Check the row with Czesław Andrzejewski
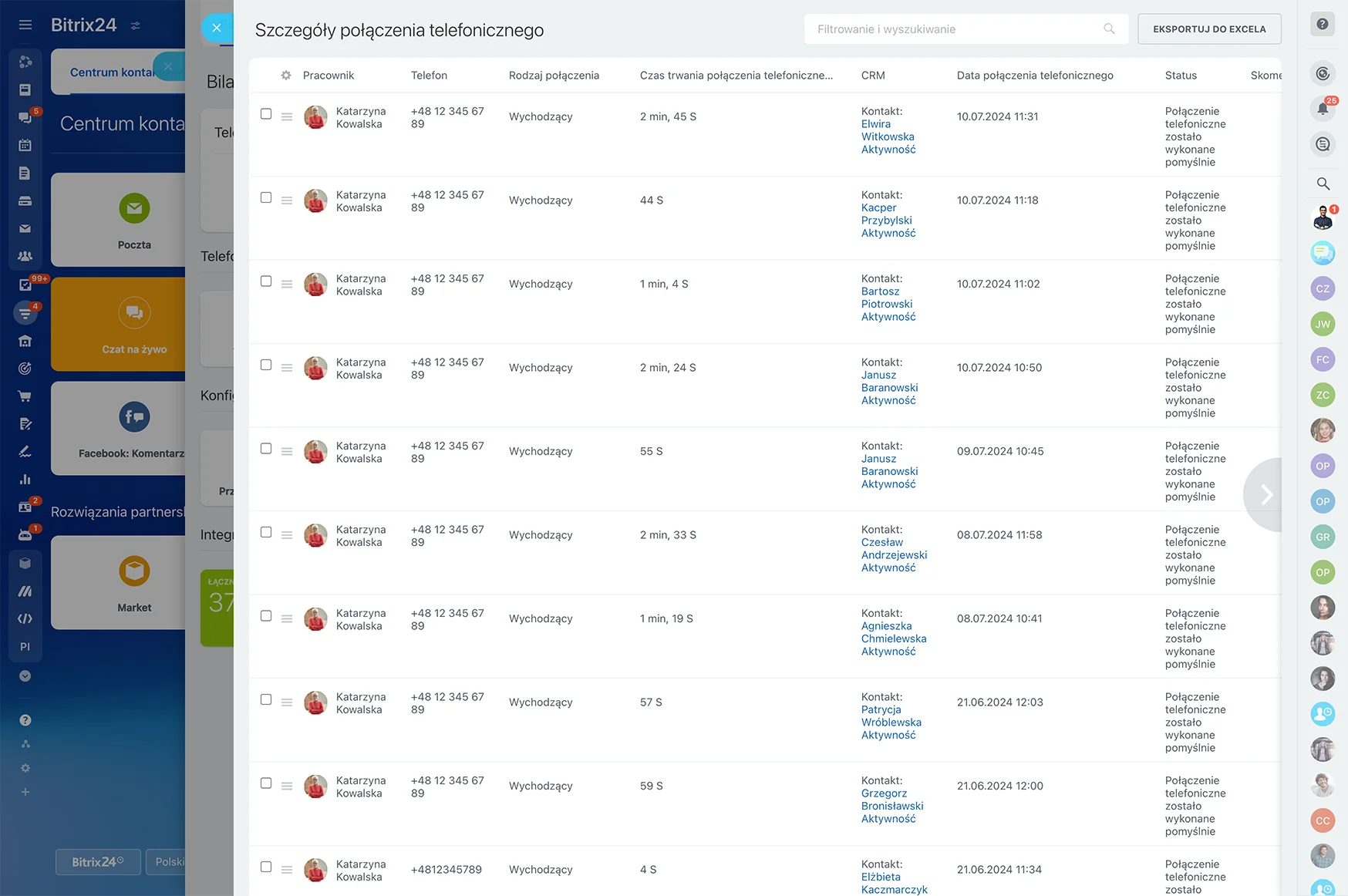Image resolution: width=1348 pixels, height=896 pixels. 266,533
